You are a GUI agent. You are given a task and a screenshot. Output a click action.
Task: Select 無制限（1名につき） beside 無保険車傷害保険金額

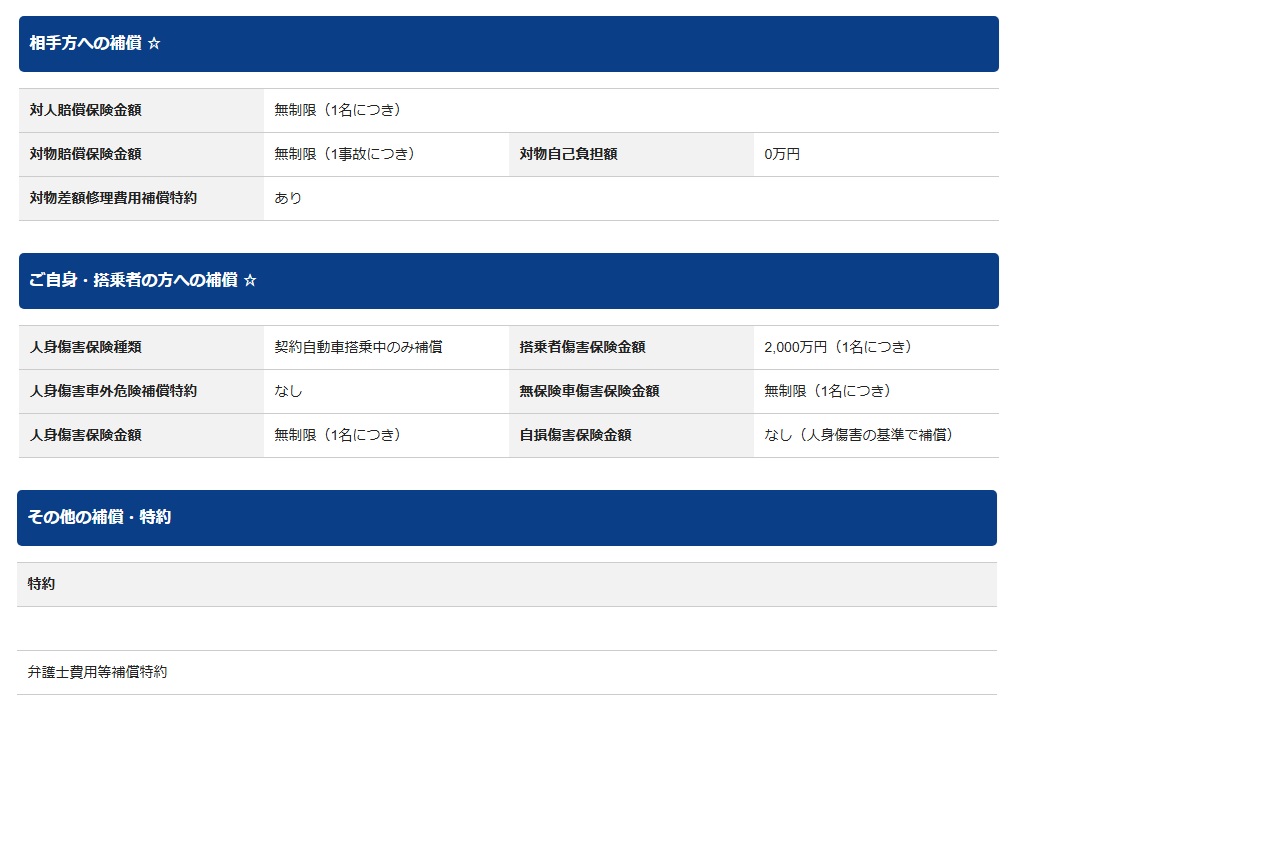[x=828, y=391]
